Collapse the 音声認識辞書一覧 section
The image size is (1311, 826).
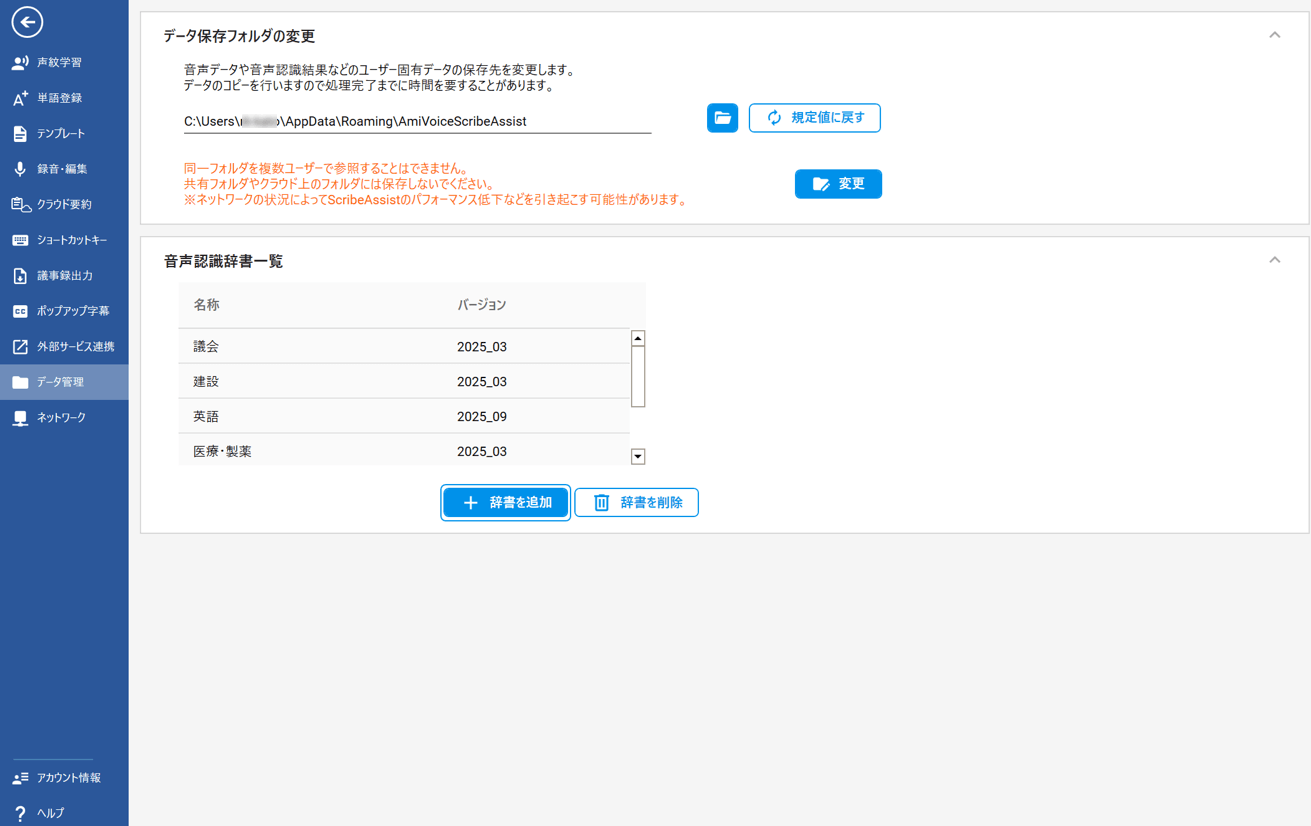pos(1274,260)
